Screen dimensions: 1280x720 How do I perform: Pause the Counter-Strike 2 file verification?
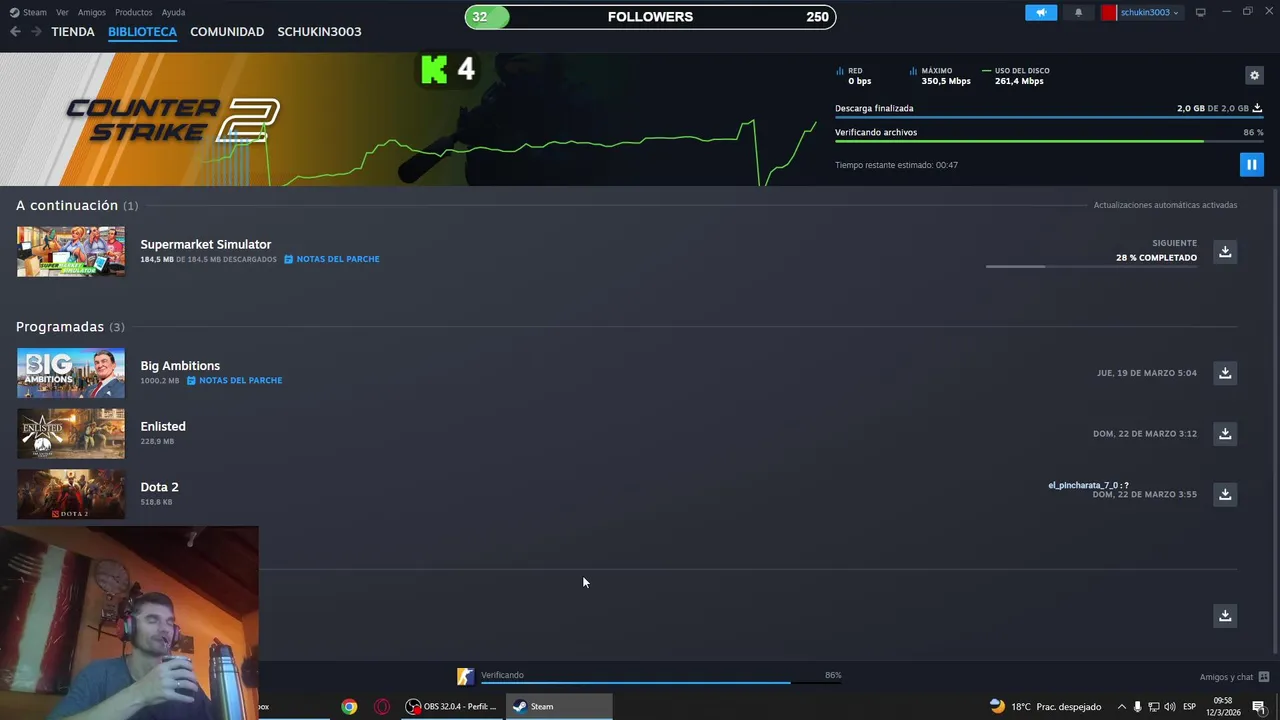(x=1251, y=164)
